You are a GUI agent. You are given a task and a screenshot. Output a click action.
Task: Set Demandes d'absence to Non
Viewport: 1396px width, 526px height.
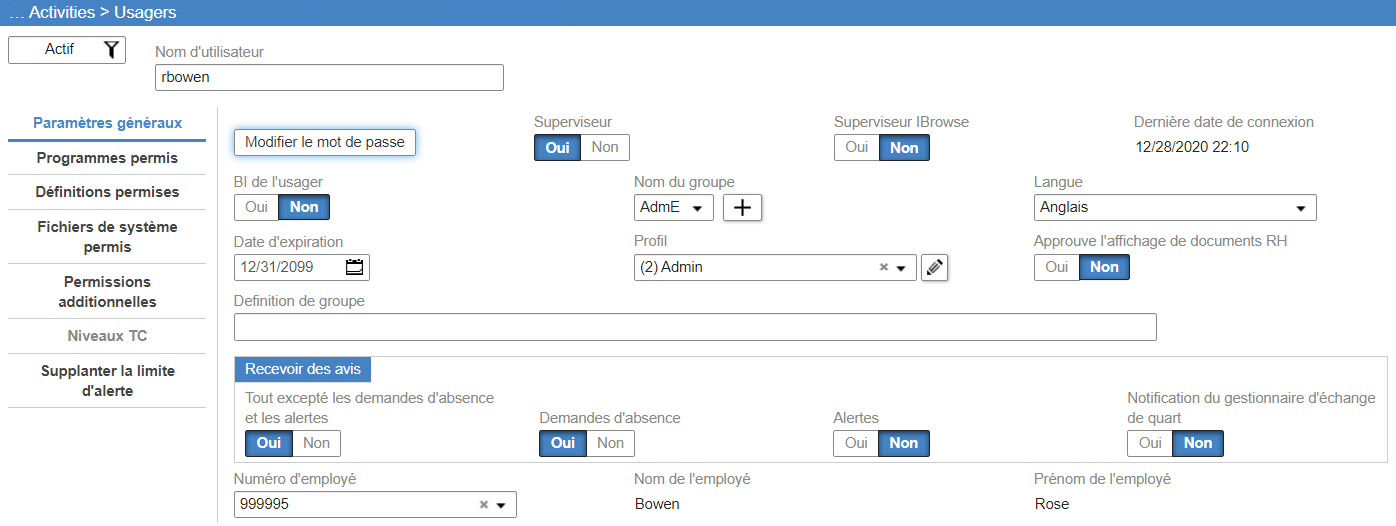point(610,443)
